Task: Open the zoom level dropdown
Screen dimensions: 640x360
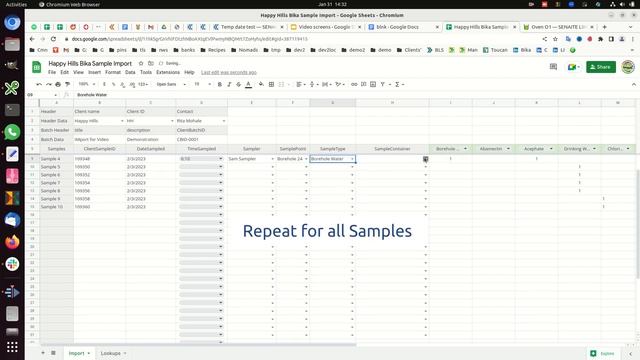Action: (x=87, y=84)
